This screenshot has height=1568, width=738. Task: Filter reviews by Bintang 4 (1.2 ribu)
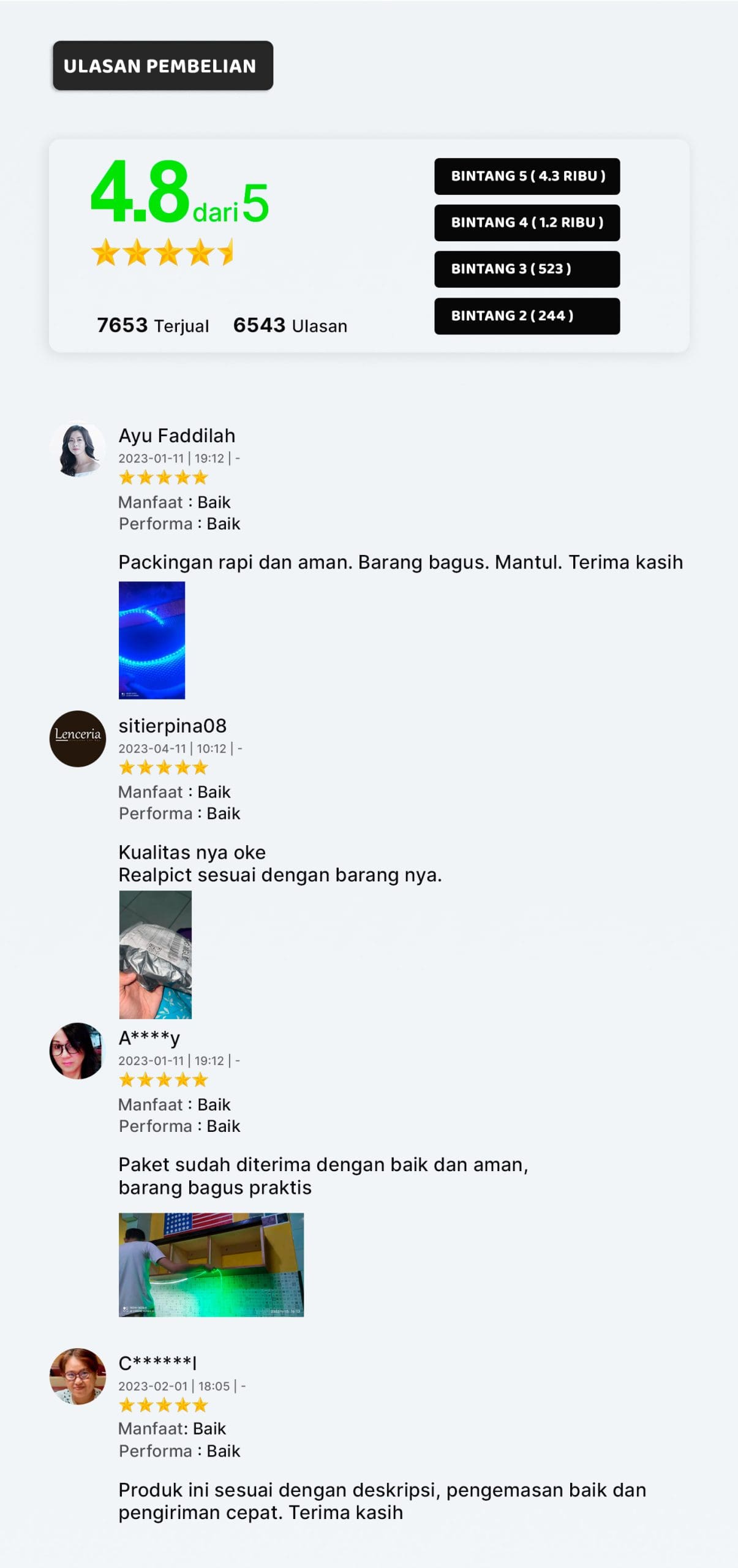tap(527, 223)
